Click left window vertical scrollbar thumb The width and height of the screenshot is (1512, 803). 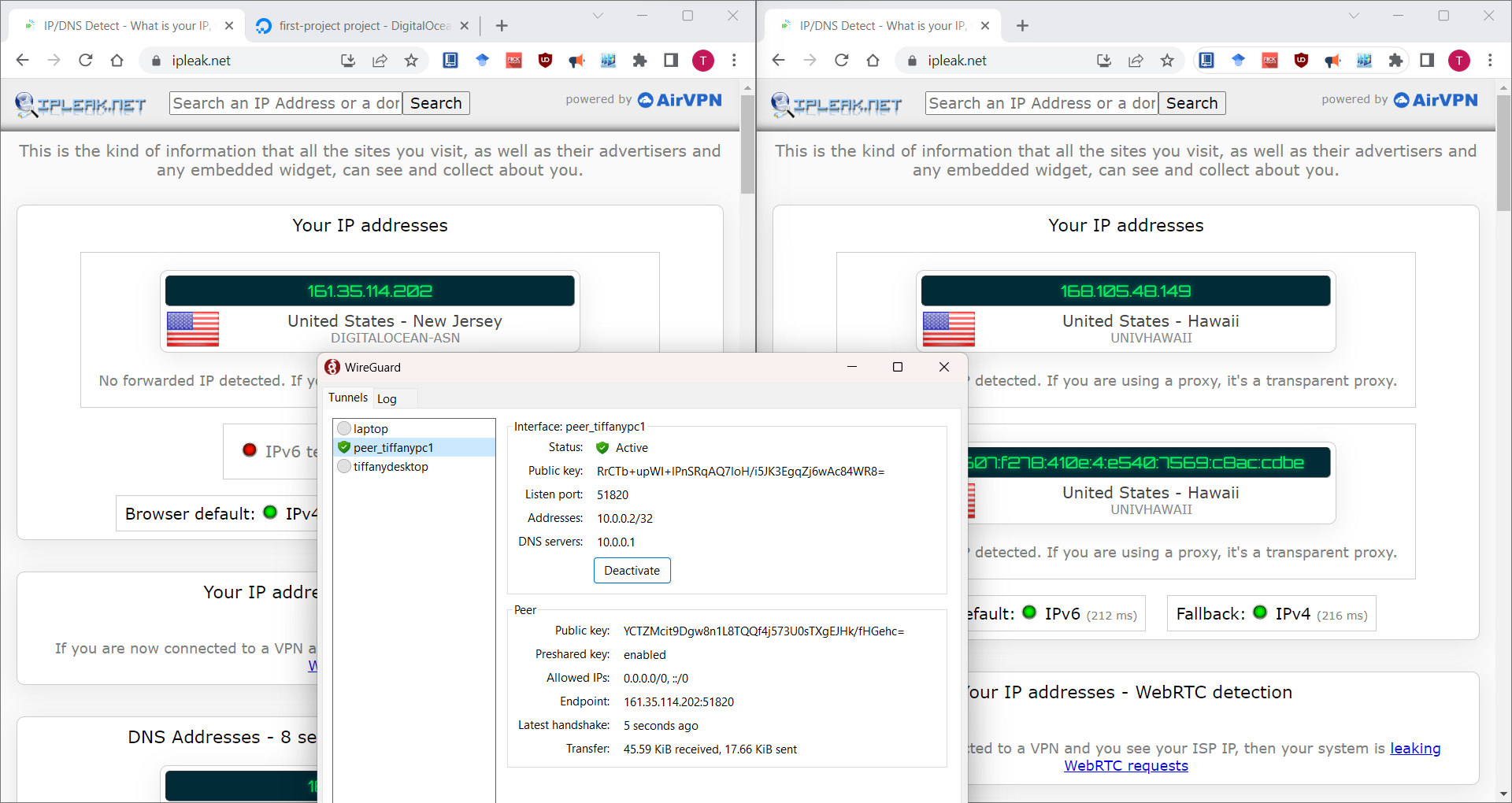pyautogui.click(x=747, y=143)
